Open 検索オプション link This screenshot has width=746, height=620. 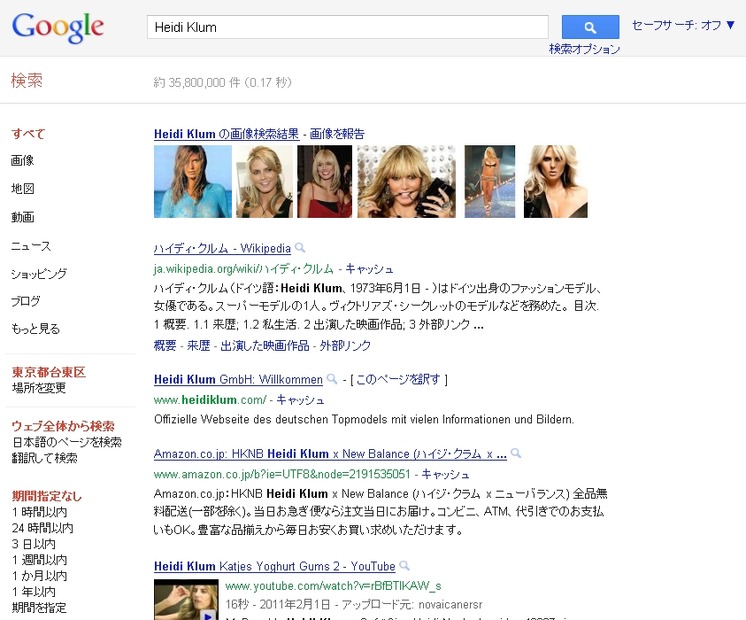coord(584,49)
